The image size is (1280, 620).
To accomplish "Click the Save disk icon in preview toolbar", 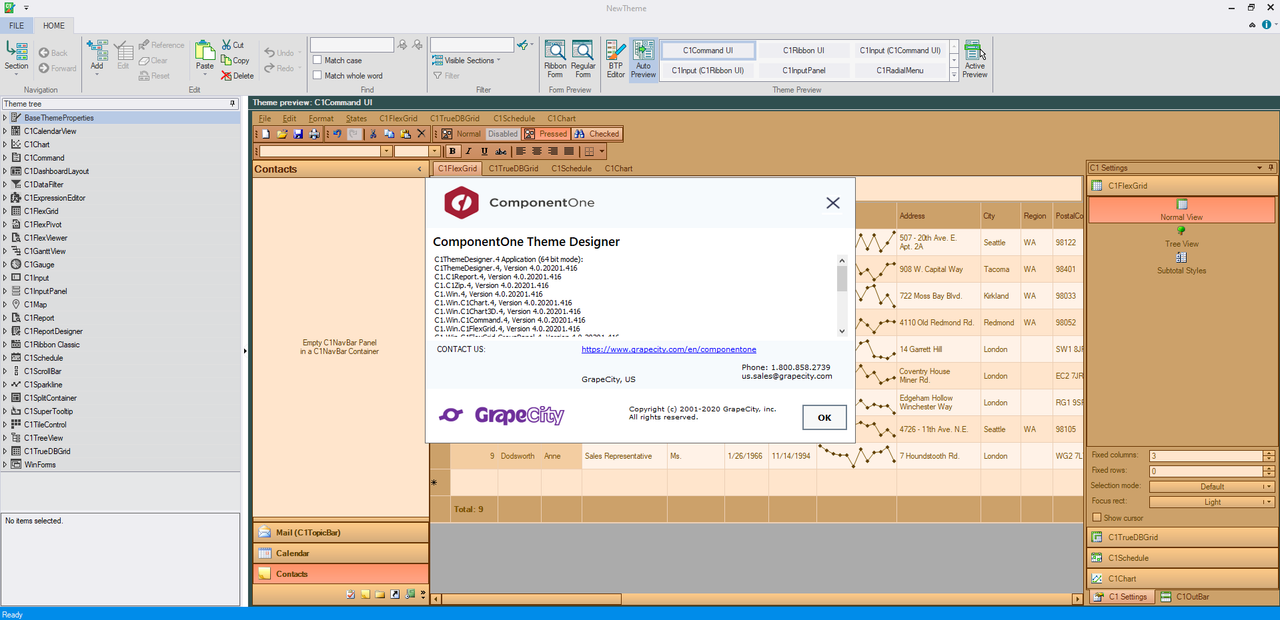I will (298, 134).
